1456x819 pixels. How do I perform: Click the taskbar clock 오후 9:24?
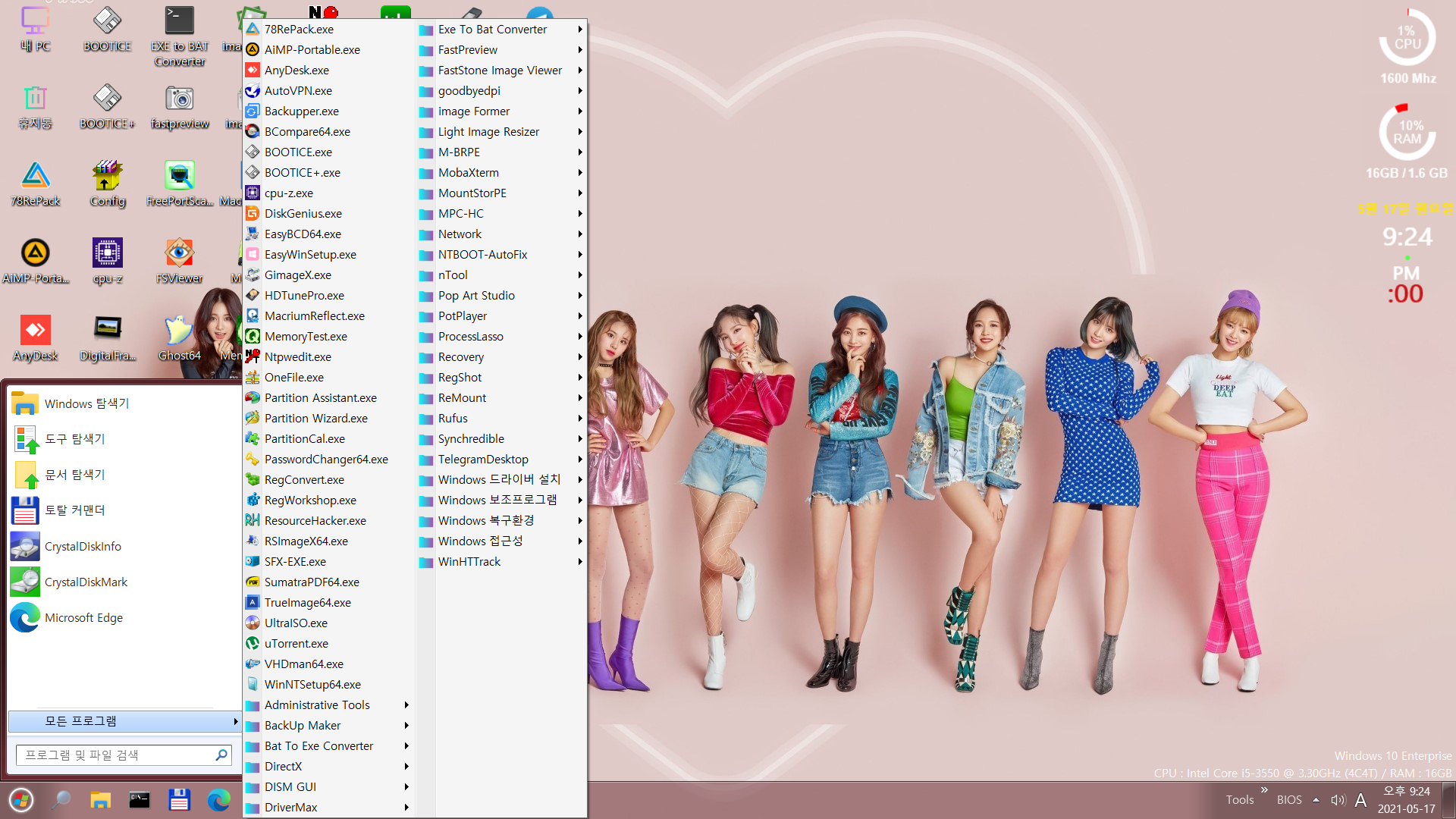tap(1406, 800)
